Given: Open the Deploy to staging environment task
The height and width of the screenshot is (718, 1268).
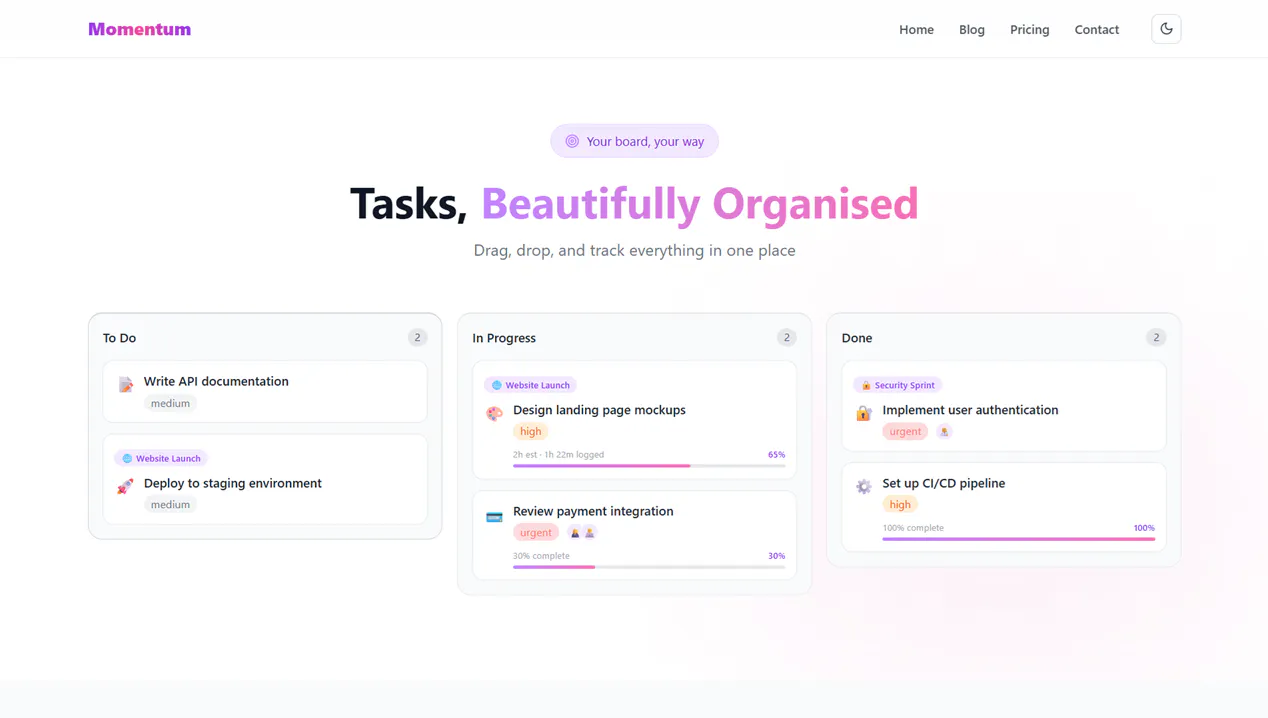Looking at the screenshot, I should pos(265,479).
